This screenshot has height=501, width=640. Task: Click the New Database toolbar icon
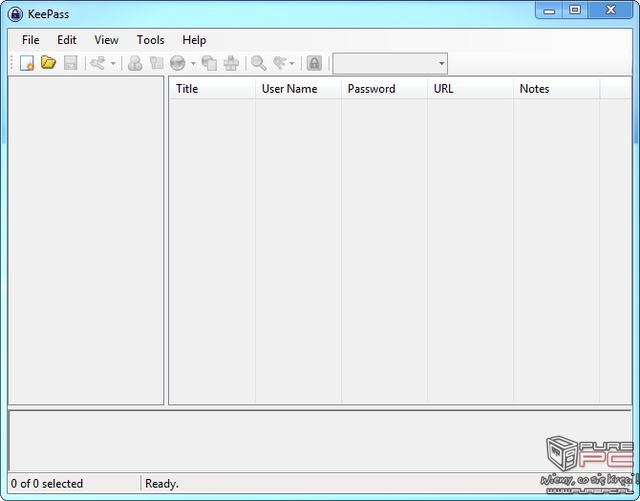[27, 63]
